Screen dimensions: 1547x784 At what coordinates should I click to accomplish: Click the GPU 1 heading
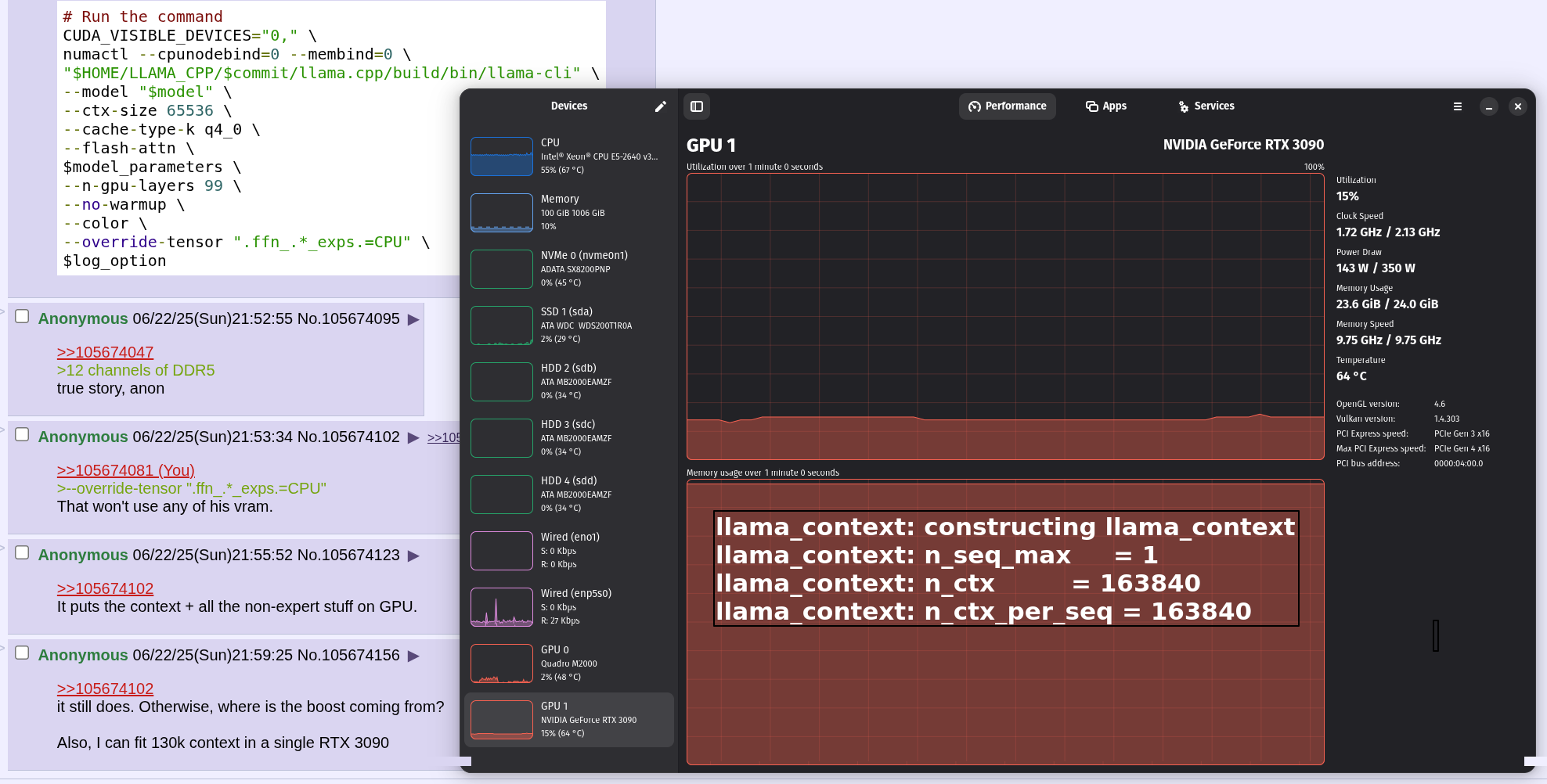coord(711,146)
